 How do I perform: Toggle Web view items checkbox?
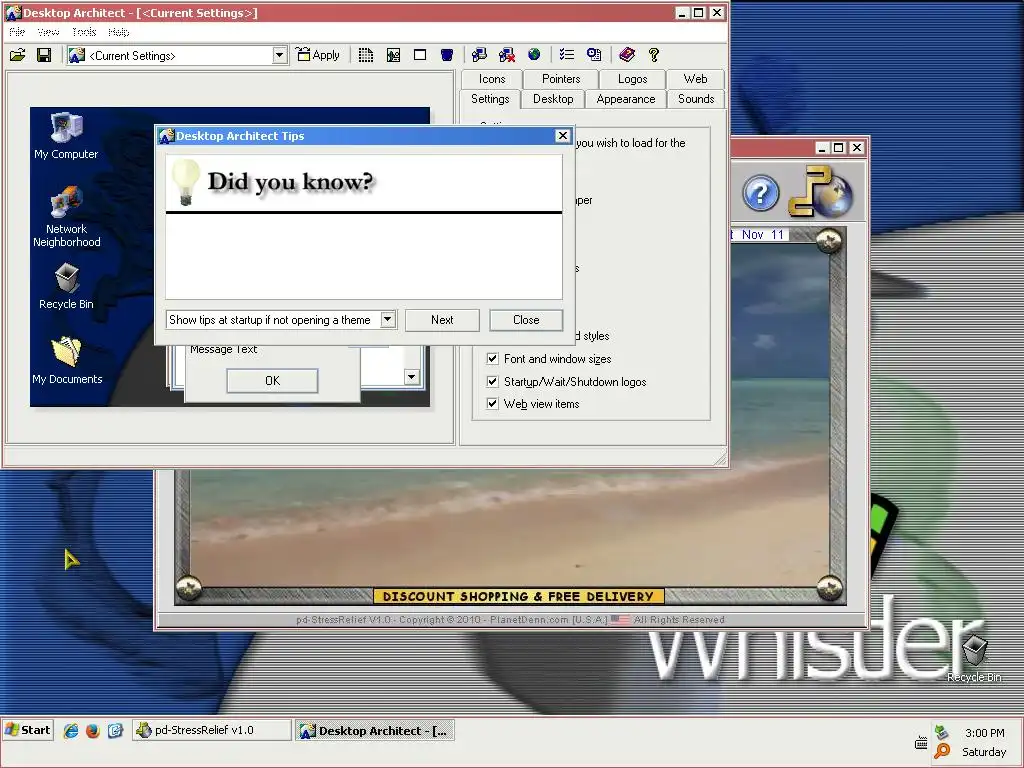point(492,404)
